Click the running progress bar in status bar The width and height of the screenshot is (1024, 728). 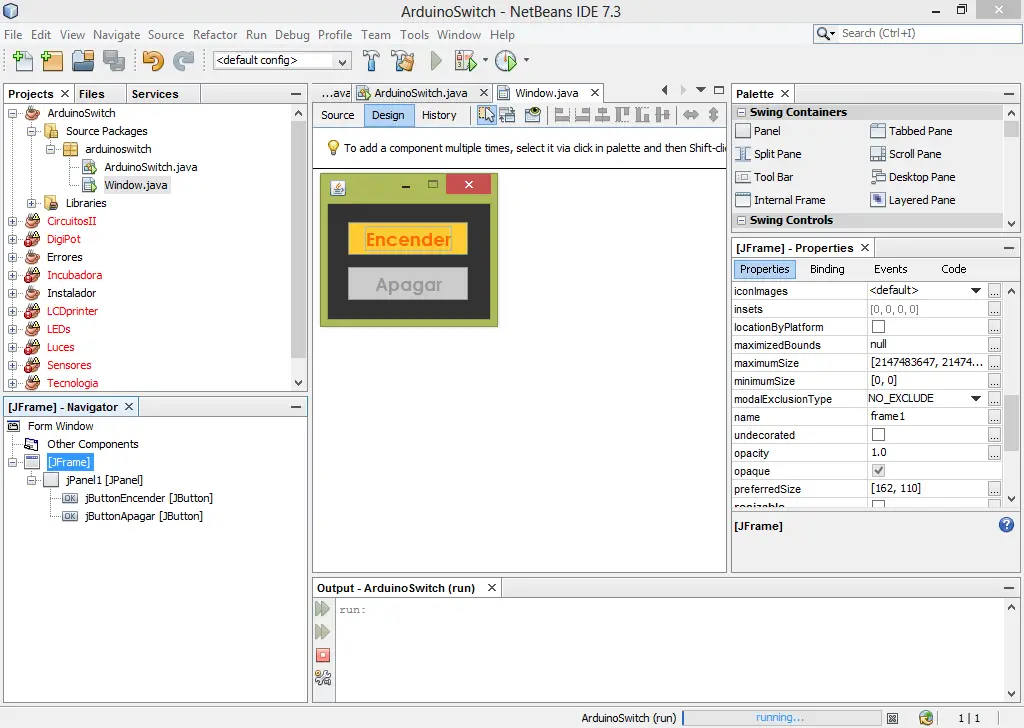[779, 717]
